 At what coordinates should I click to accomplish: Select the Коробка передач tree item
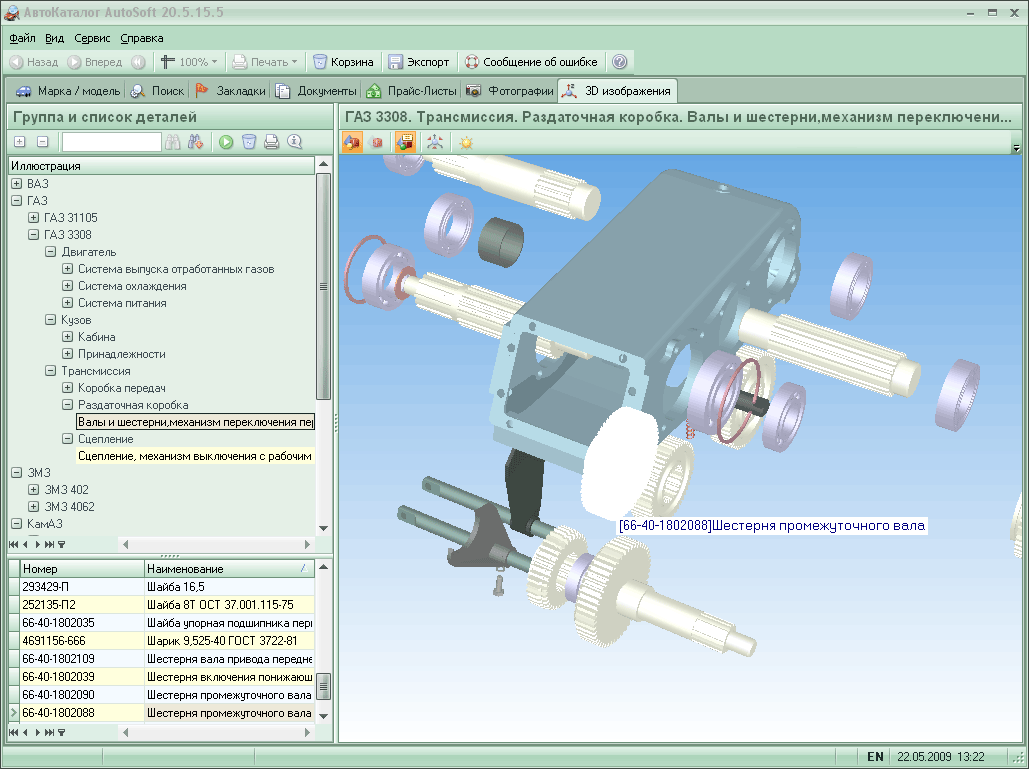121,388
